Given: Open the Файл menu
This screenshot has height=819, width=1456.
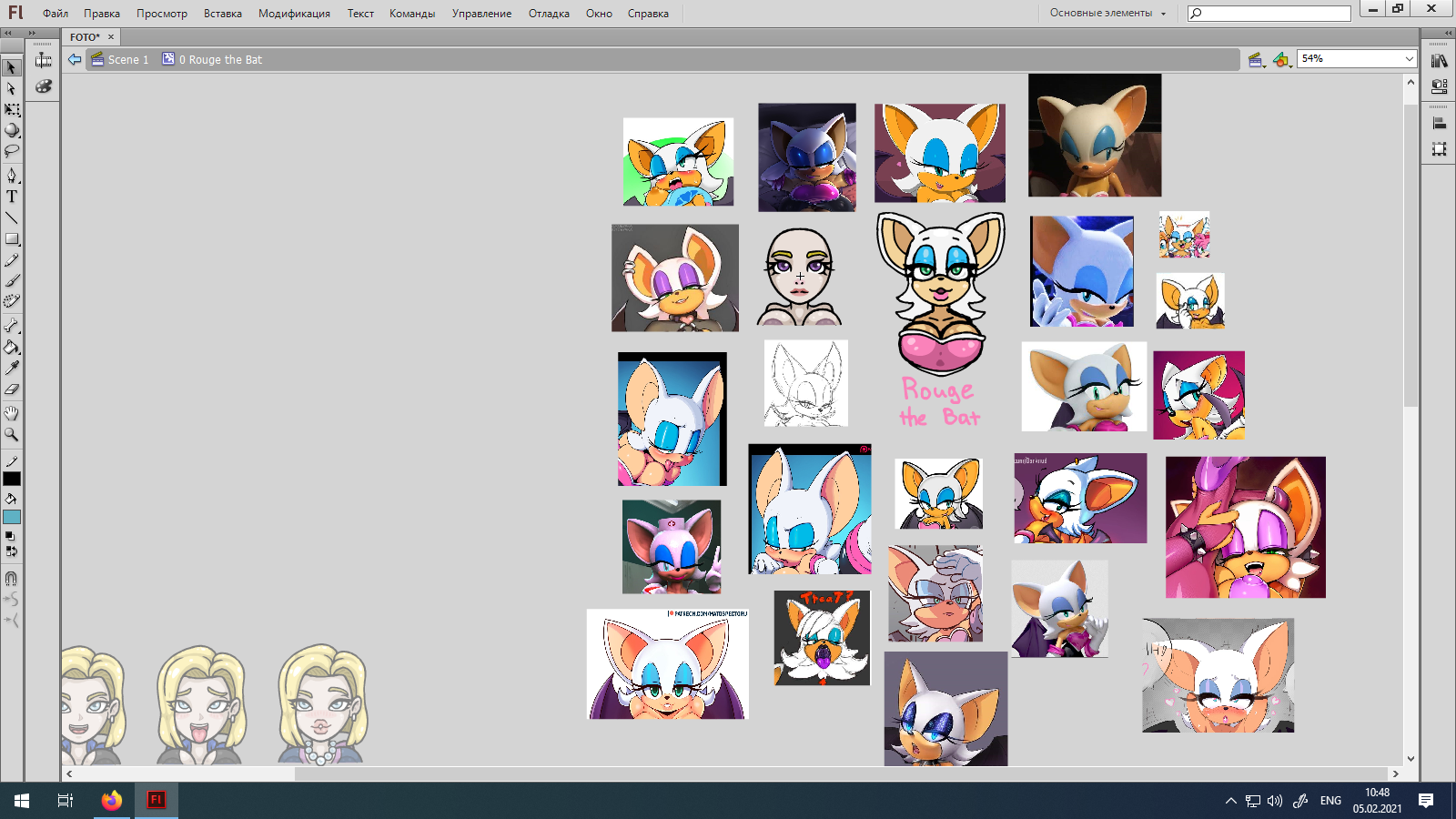Looking at the screenshot, I should click(x=56, y=14).
